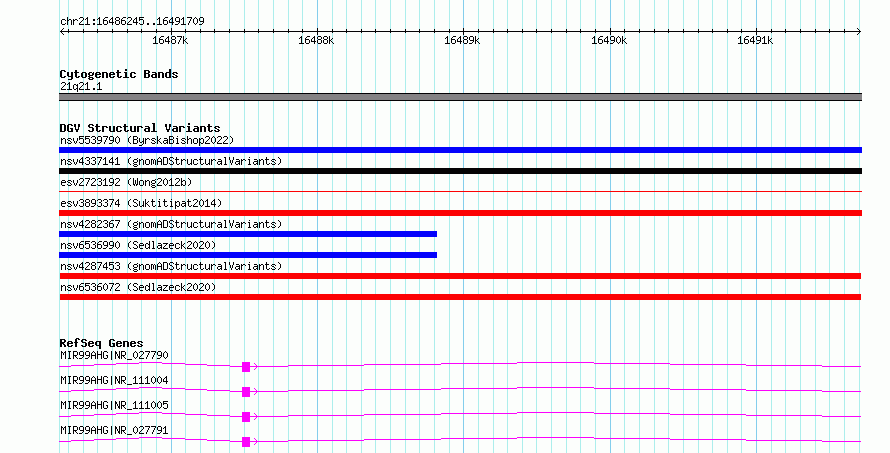
Task: Open transcript MIR99AHG|NR_027790 label
Action: click(x=114, y=355)
